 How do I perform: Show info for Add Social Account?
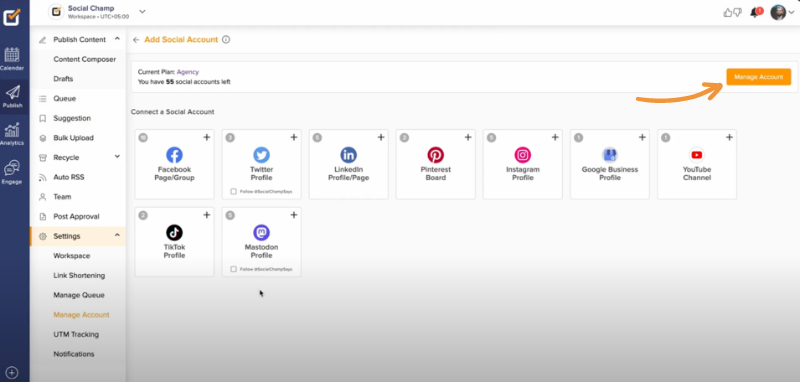coord(226,39)
